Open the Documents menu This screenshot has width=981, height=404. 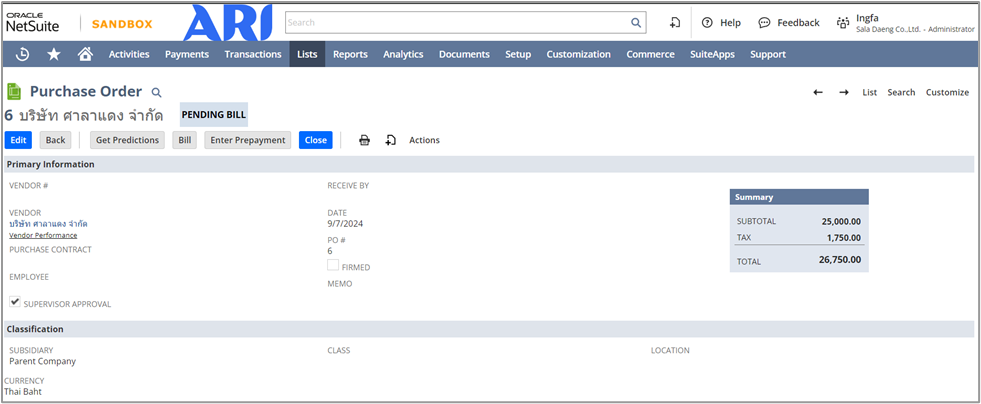[x=464, y=54]
